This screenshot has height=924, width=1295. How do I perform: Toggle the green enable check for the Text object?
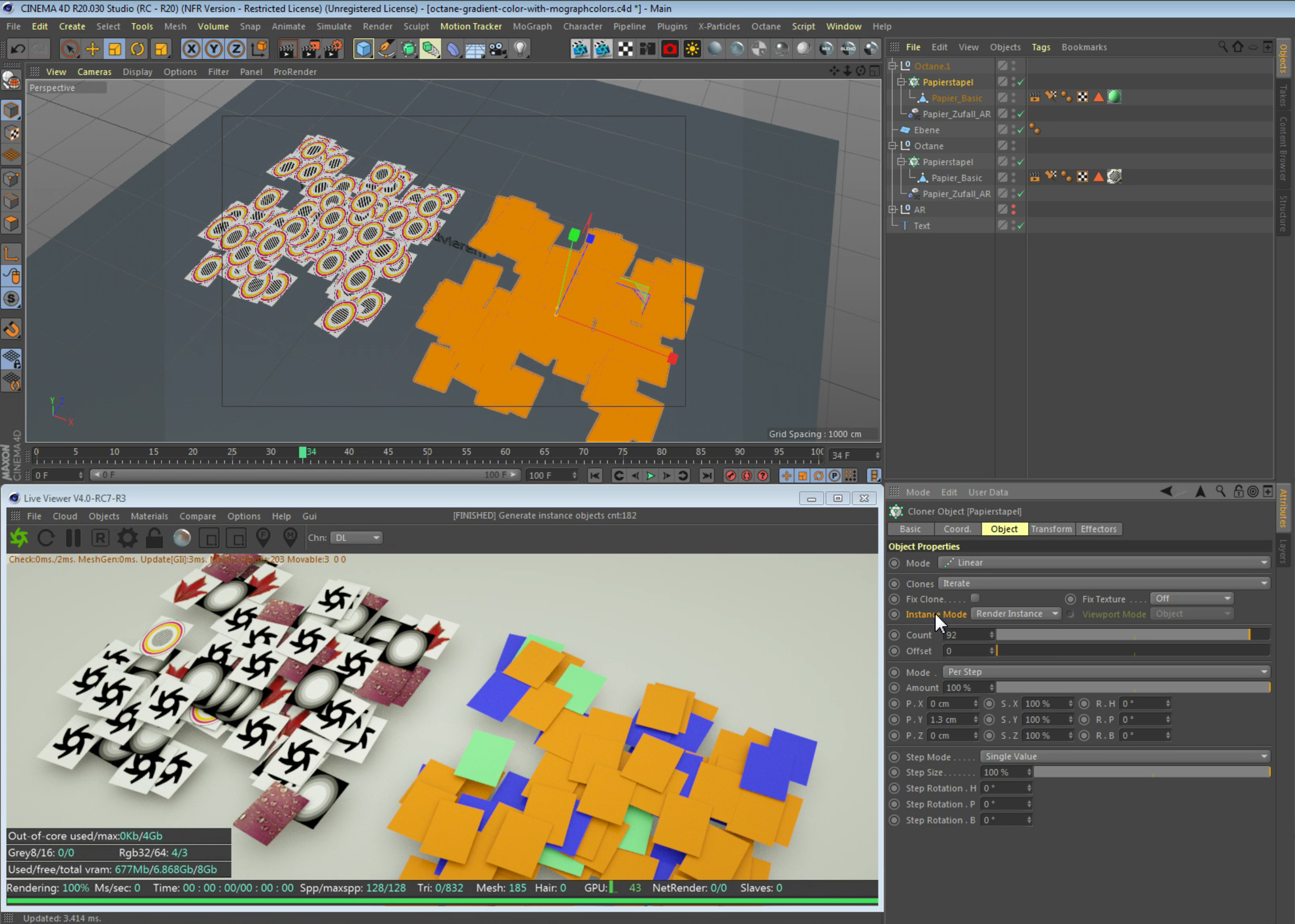click(1021, 226)
